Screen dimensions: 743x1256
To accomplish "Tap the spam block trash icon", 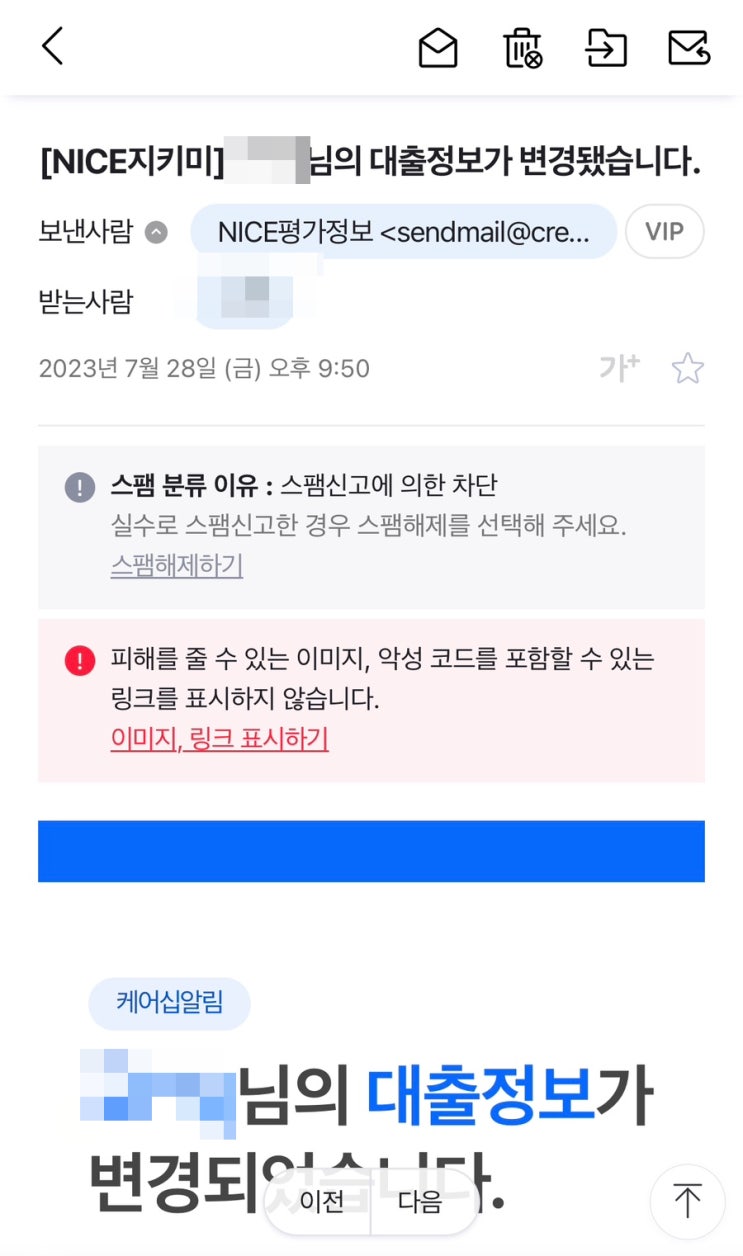I will [522, 48].
